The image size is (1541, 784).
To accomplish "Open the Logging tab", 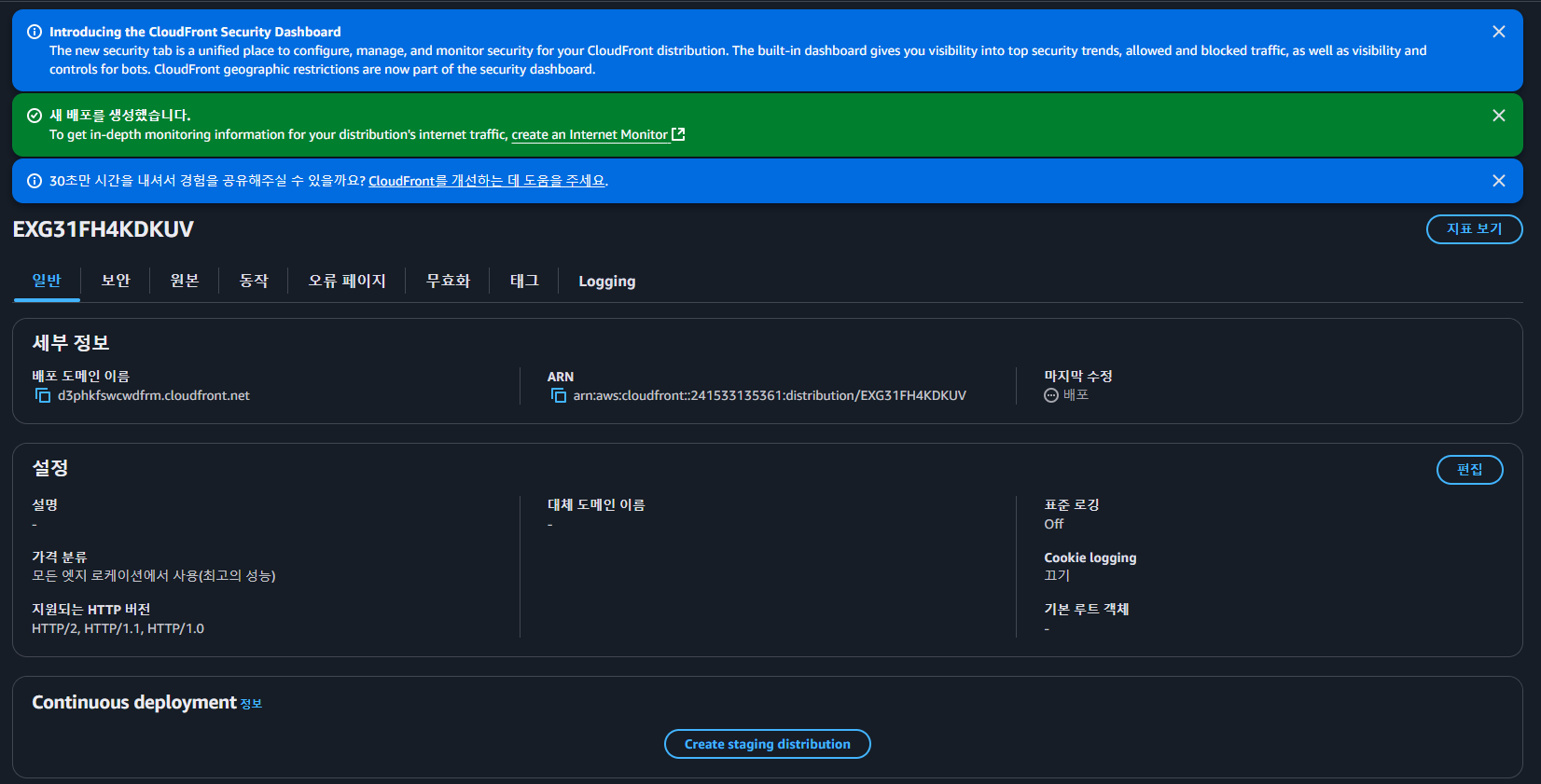I will [607, 281].
